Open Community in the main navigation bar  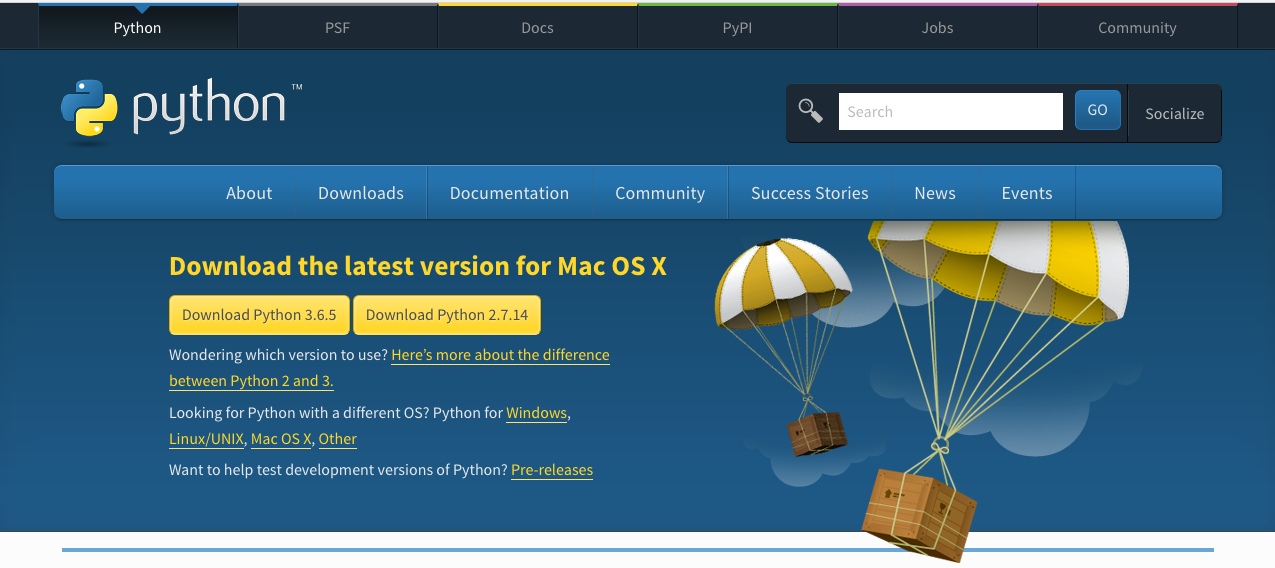pos(660,193)
